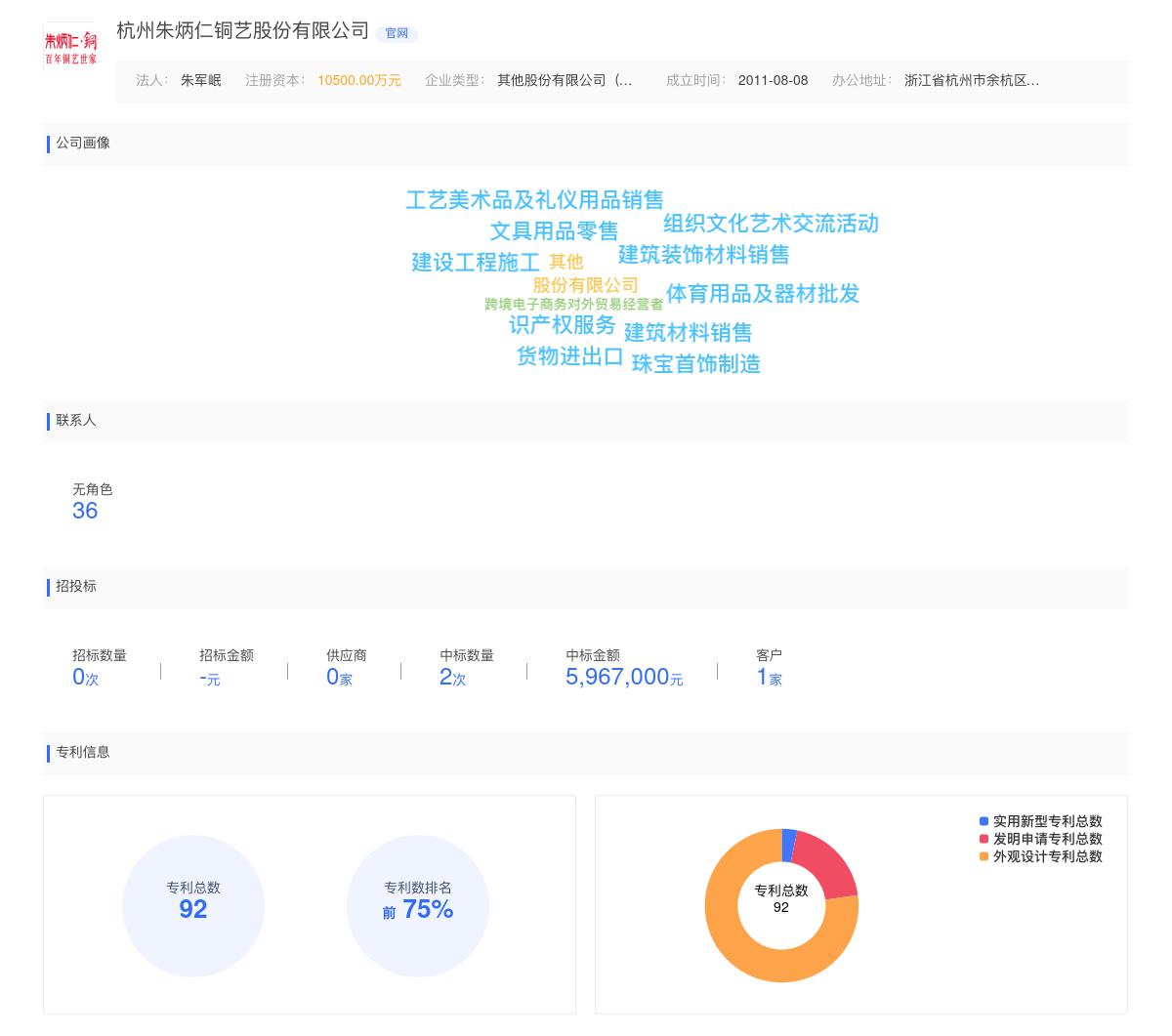Screen dimensions: 1172x1036
Task: Select word cloud tag 文具用品零售
Action: [x=554, y=231]
